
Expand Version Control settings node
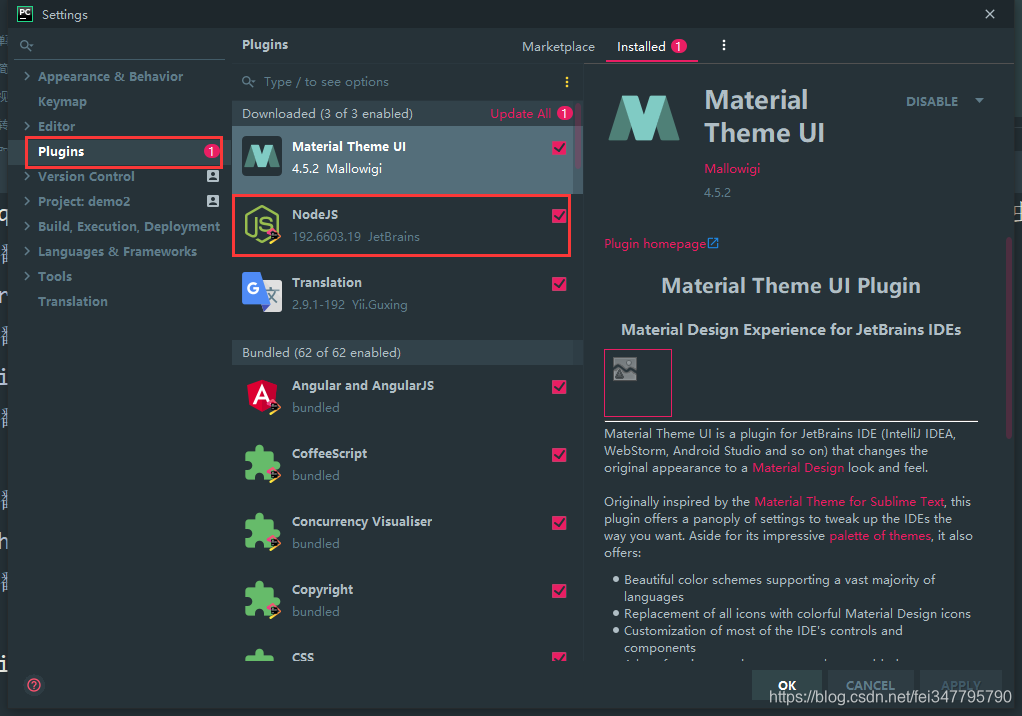27,176
